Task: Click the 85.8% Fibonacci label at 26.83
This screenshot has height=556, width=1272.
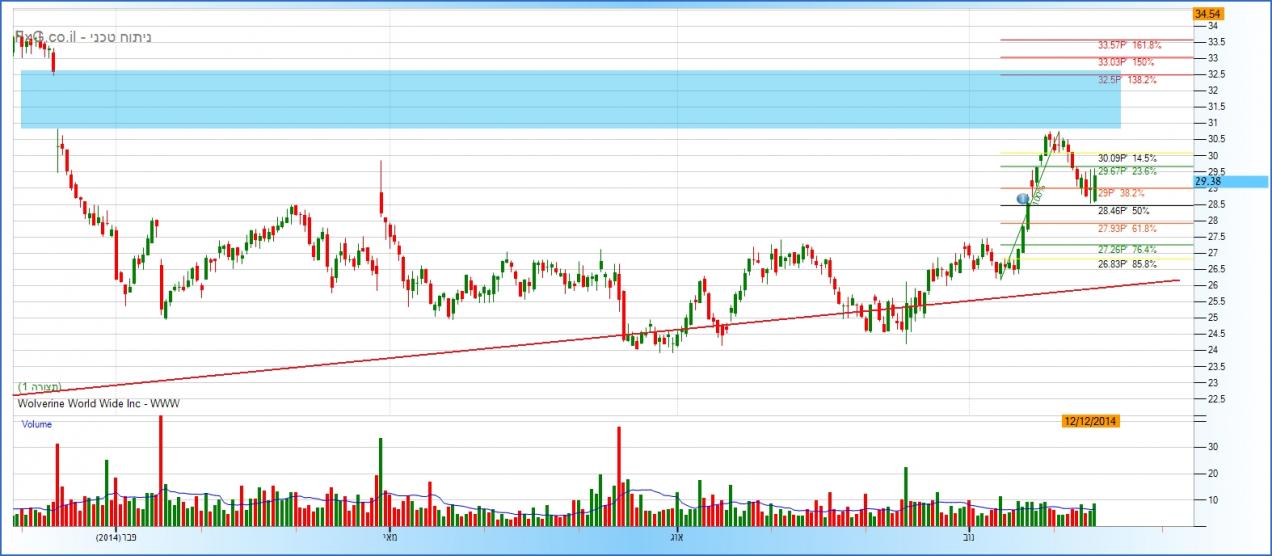Action: [1127, 264]
